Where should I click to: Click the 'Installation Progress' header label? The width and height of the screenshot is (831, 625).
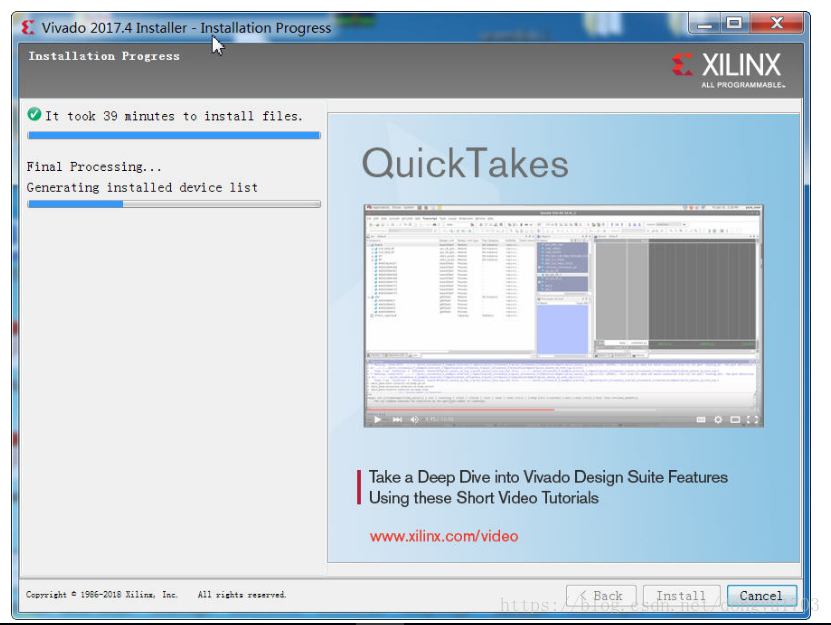104,56
